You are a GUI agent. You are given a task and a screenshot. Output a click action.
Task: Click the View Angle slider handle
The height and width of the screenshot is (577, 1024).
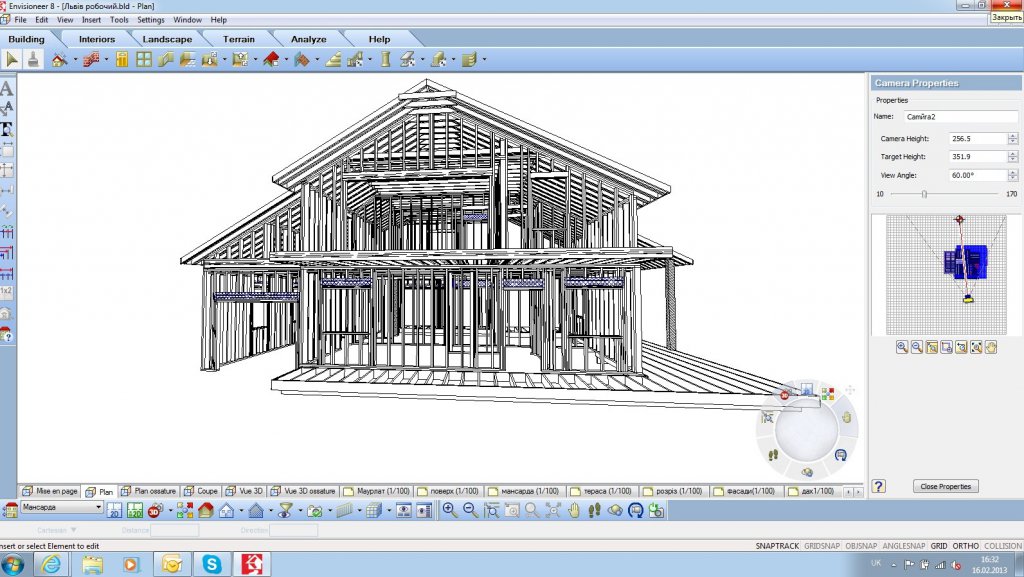924,193
